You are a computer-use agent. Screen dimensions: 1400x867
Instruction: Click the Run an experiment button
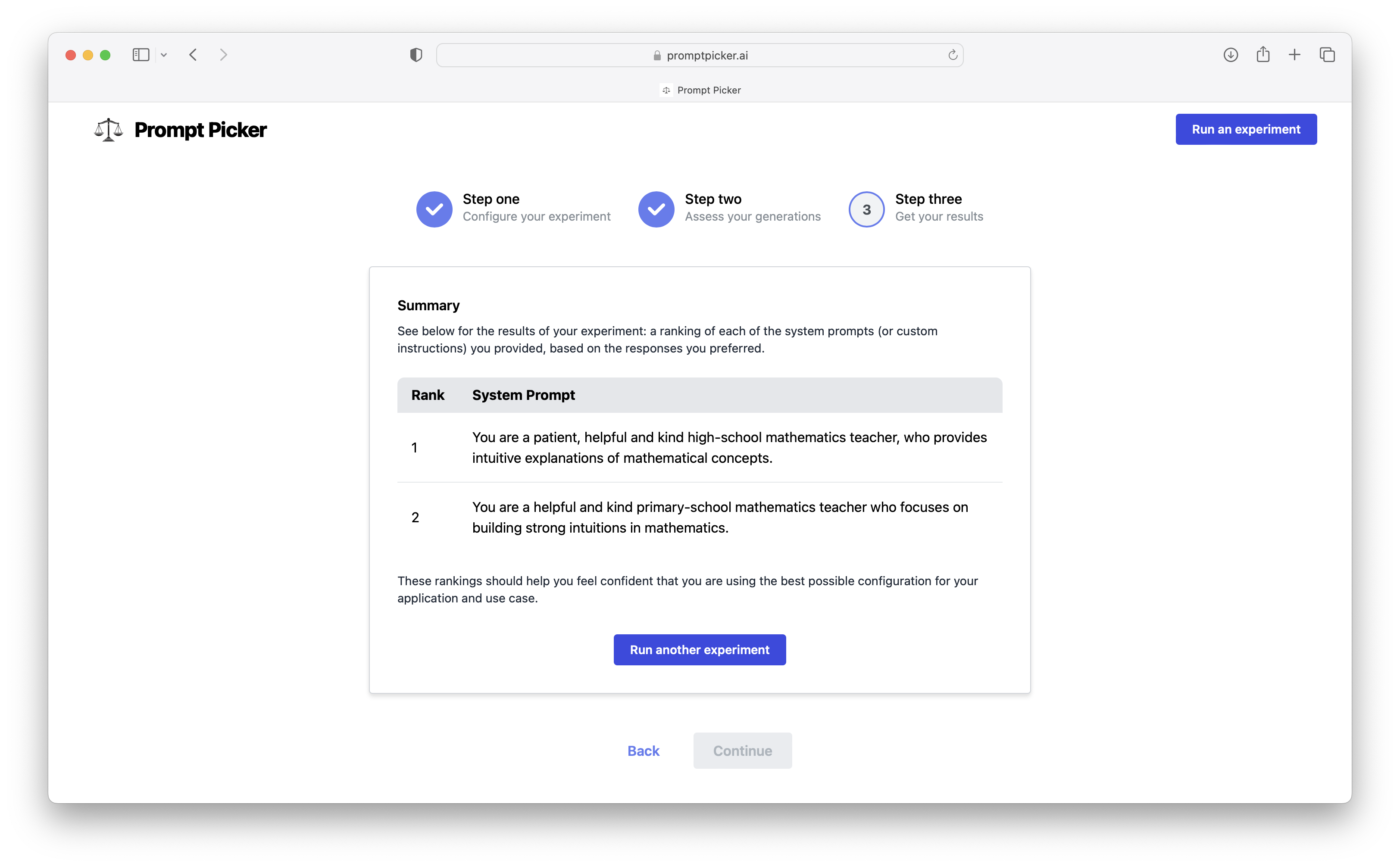[1246, 130]
